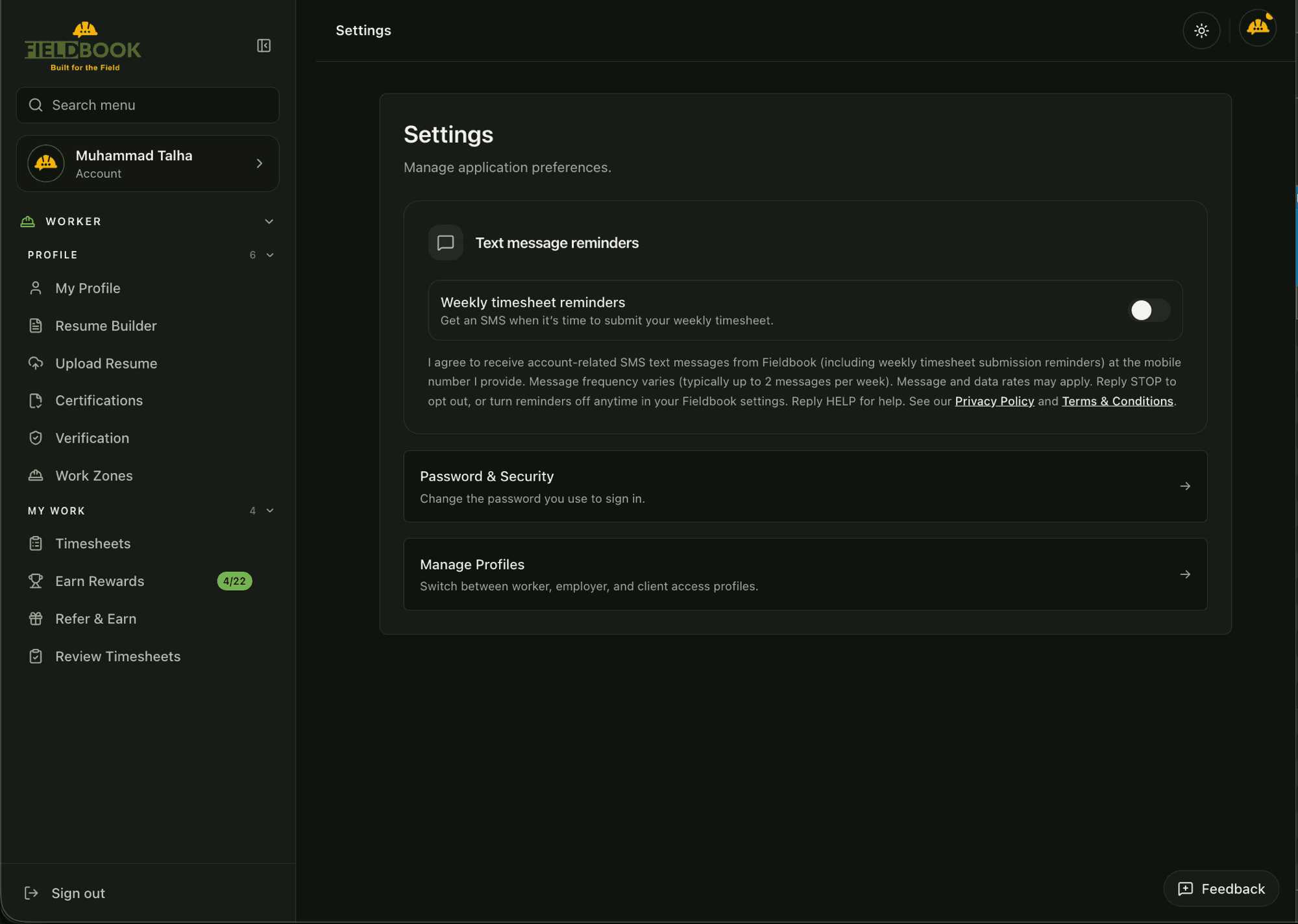The height and width of the screenshot is (924, 1298).
Task: Click the Sign out text
Action: point(78,894)
